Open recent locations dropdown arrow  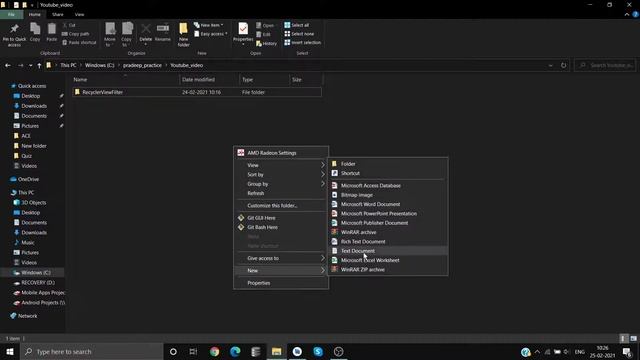coord(30,65)
